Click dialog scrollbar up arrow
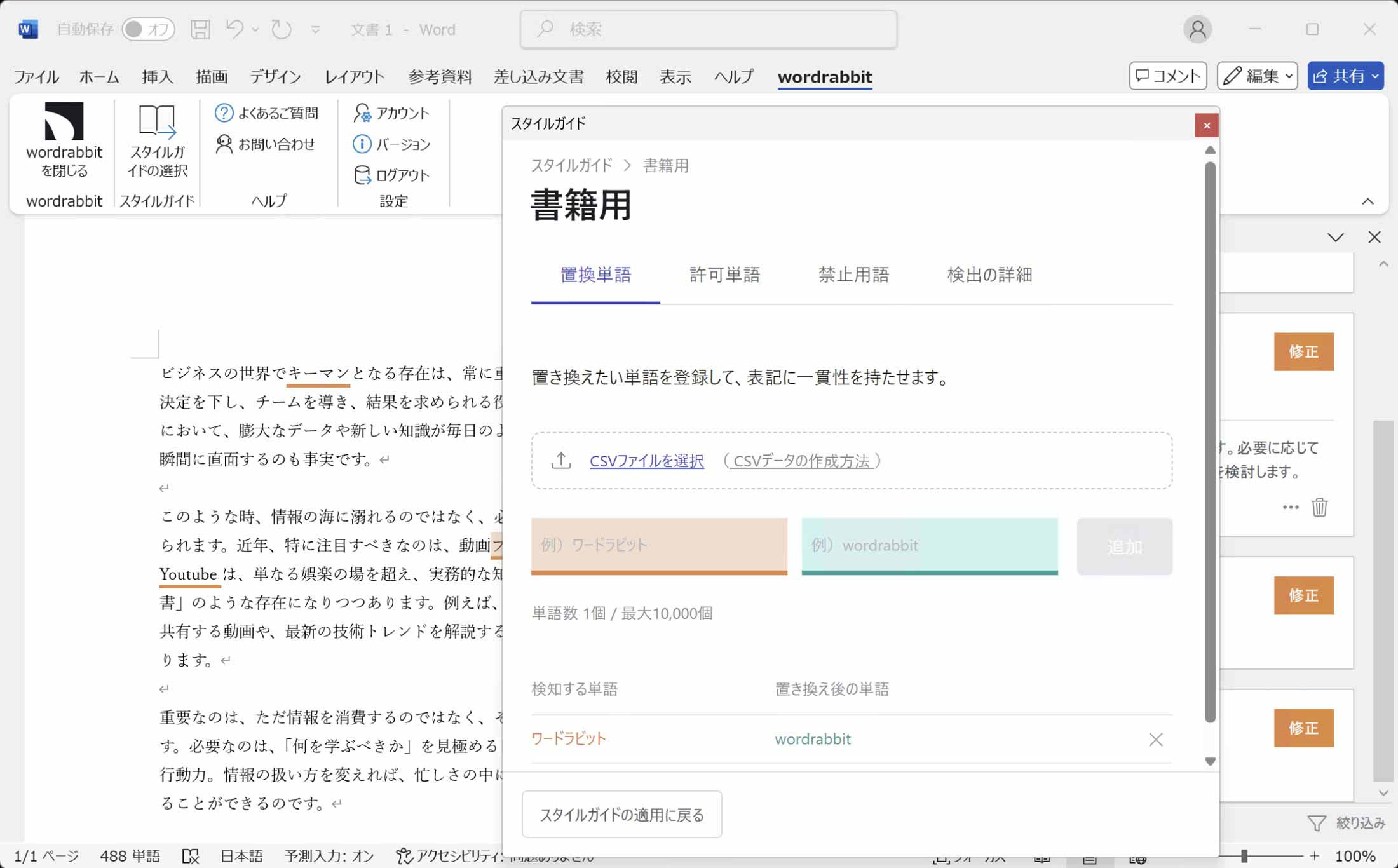Viewport: 1398px width, 868px height. coord(1211,150)
